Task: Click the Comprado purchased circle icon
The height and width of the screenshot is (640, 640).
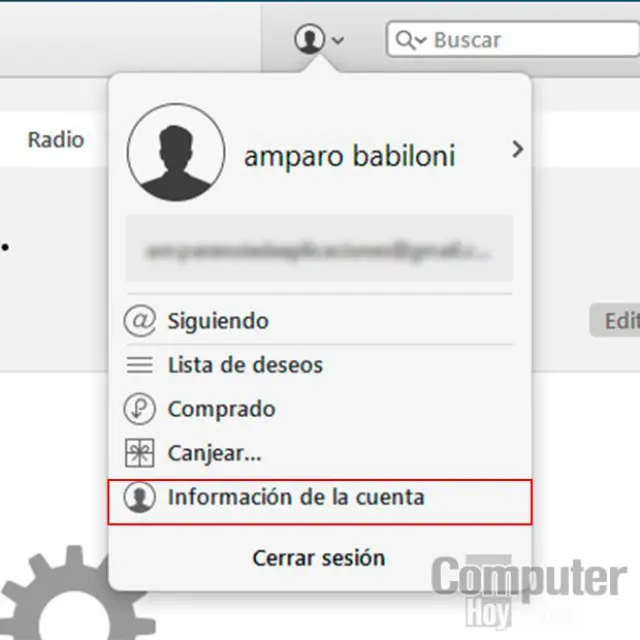Action: pos(140,409)
